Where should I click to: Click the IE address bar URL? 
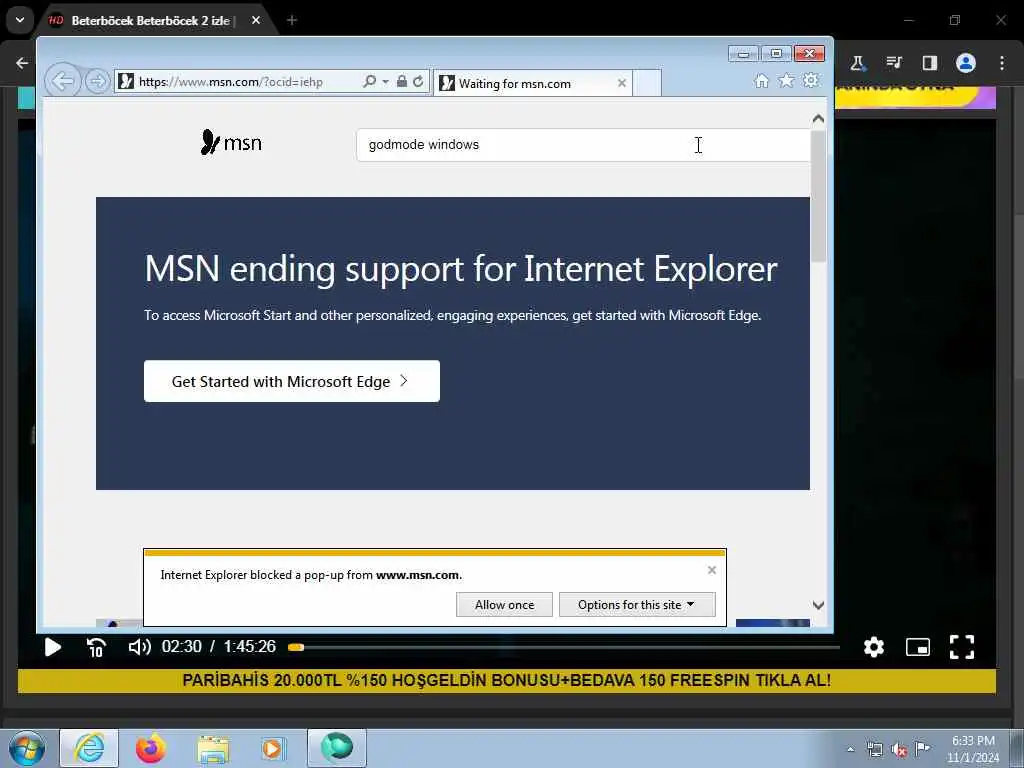pyautogui.click(x=231, y=82)
